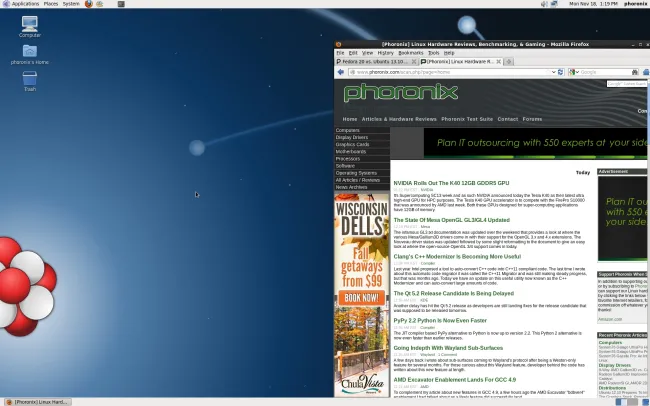Image resolution: width=650 pixels, height=406 pixels.
Task: Open the Forums nav link
Action: (x=532, y=119)
